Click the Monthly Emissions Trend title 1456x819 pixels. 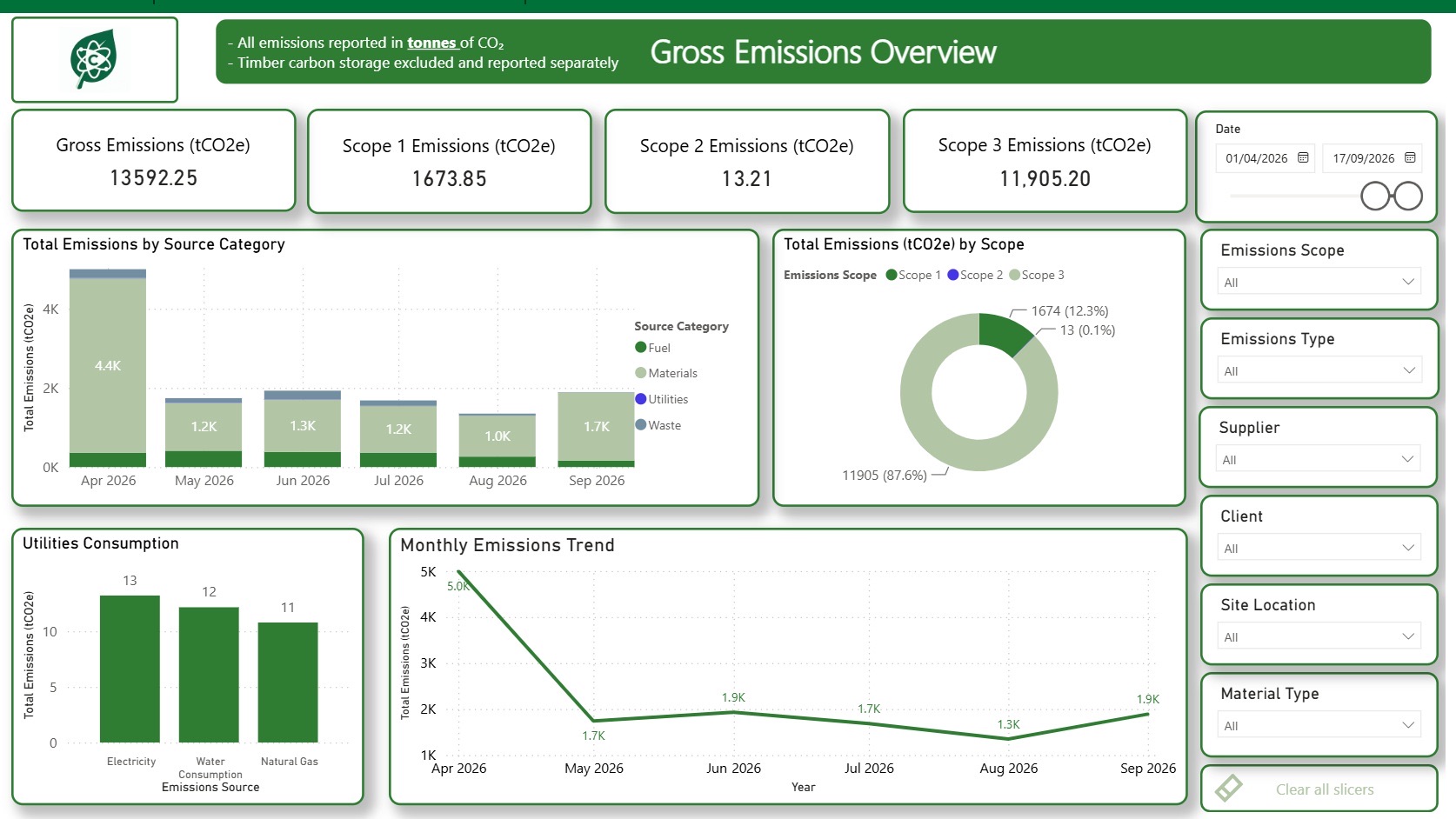(x=507, y=545)
